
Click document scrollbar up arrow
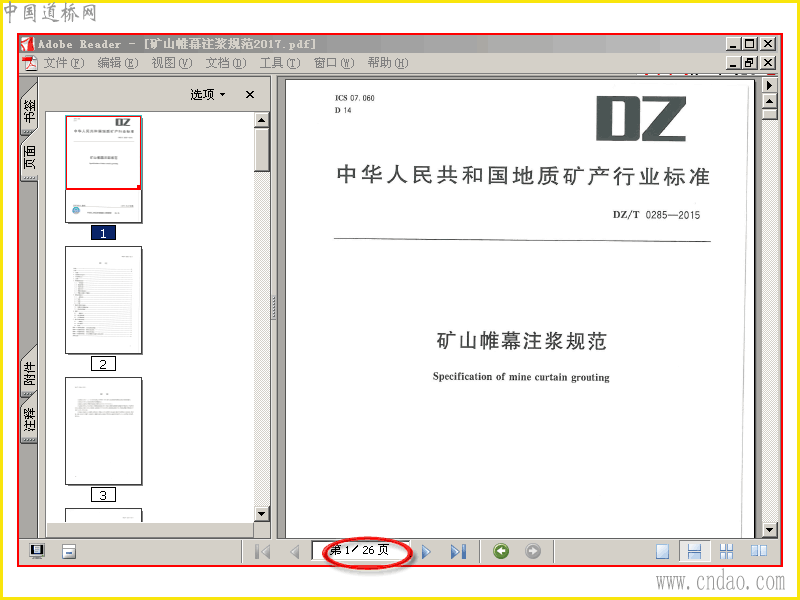pyautogui.click(x=769, y=101)
